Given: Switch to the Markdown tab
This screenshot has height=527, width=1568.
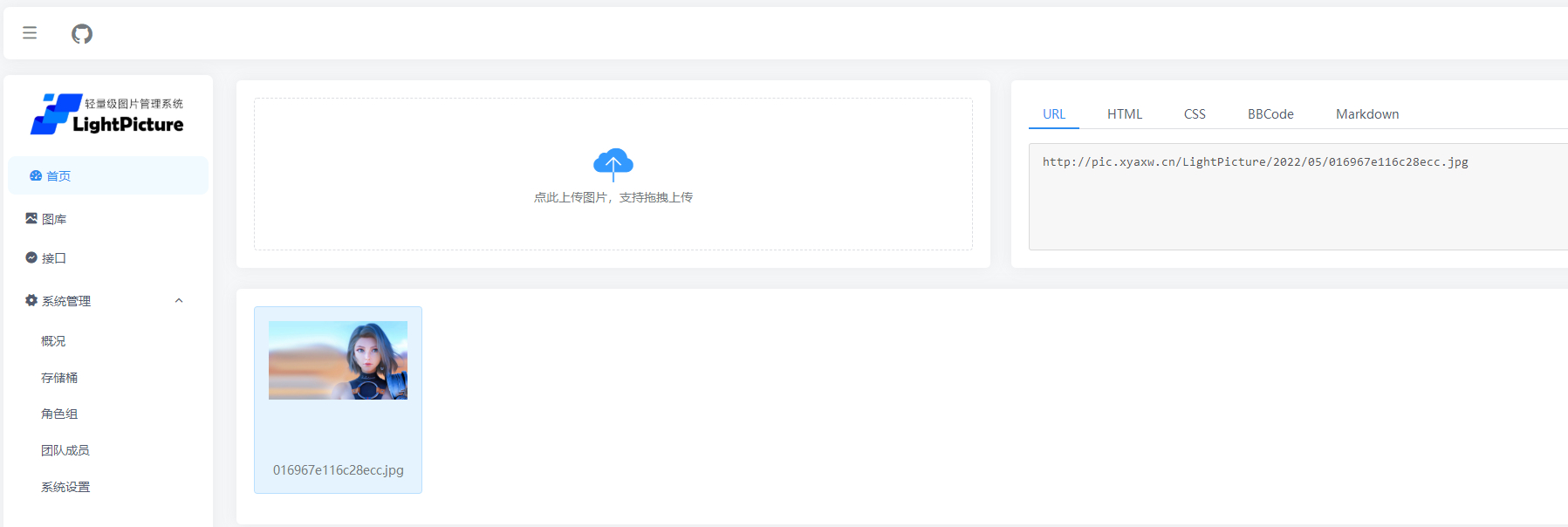Looking at the screenshot, I should 1367,114.
